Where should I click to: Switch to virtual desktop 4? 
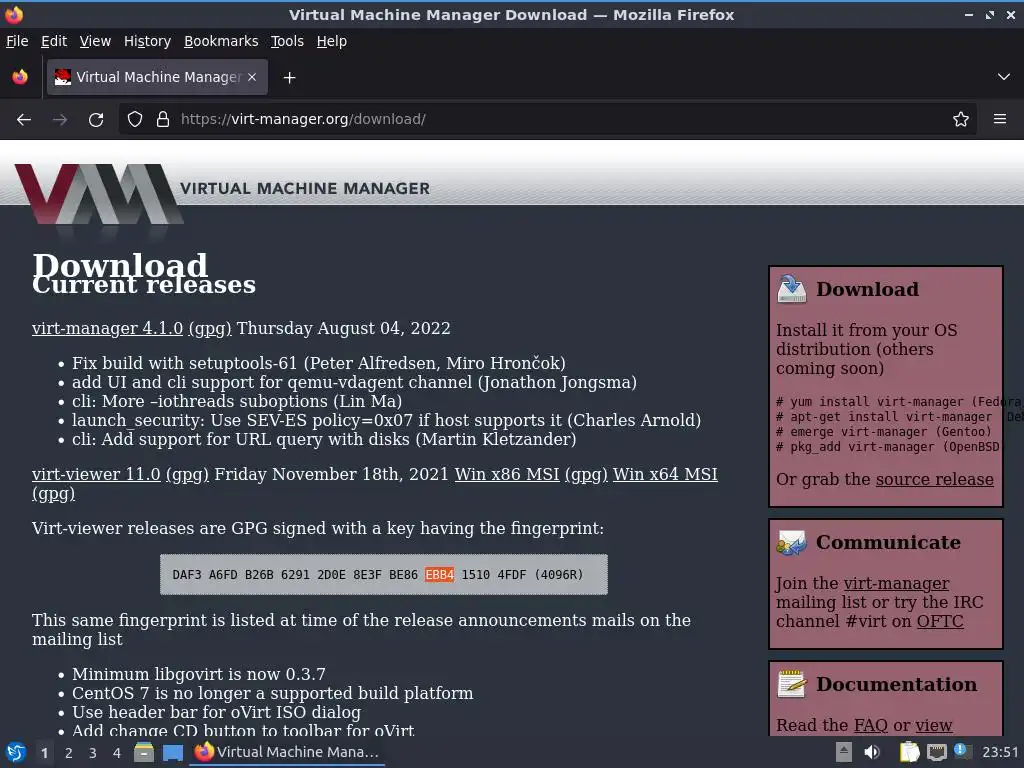pos(117,753)
